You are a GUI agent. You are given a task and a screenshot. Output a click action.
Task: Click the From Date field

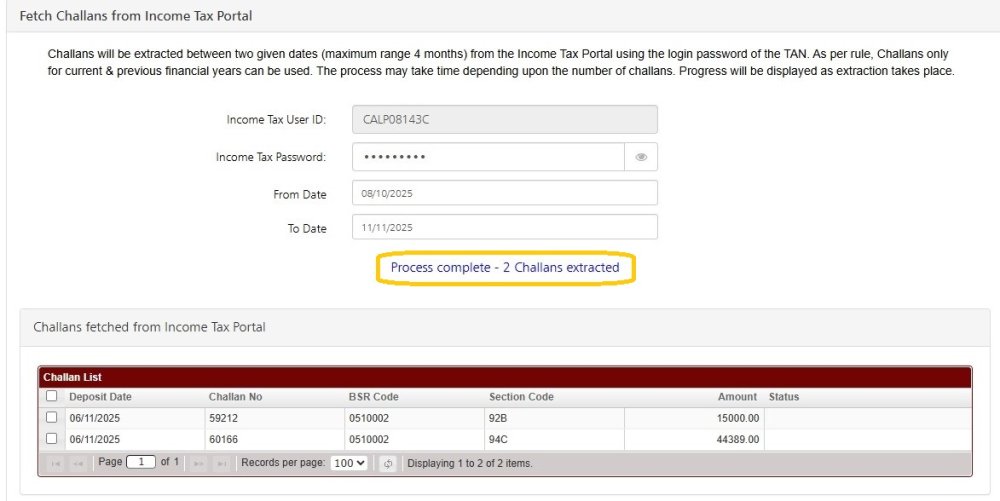tap(504, 193)
